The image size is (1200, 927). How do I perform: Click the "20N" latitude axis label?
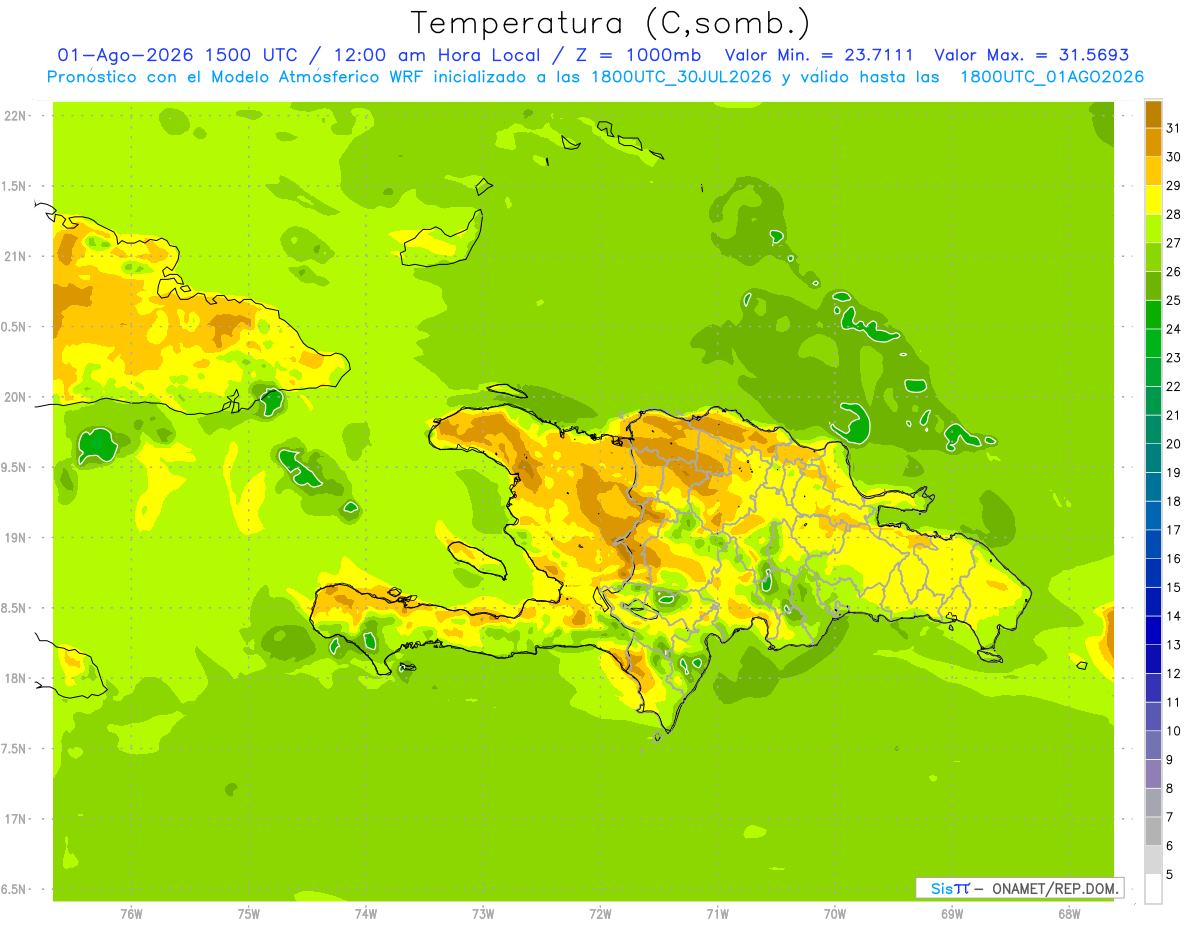coord(15,397)
